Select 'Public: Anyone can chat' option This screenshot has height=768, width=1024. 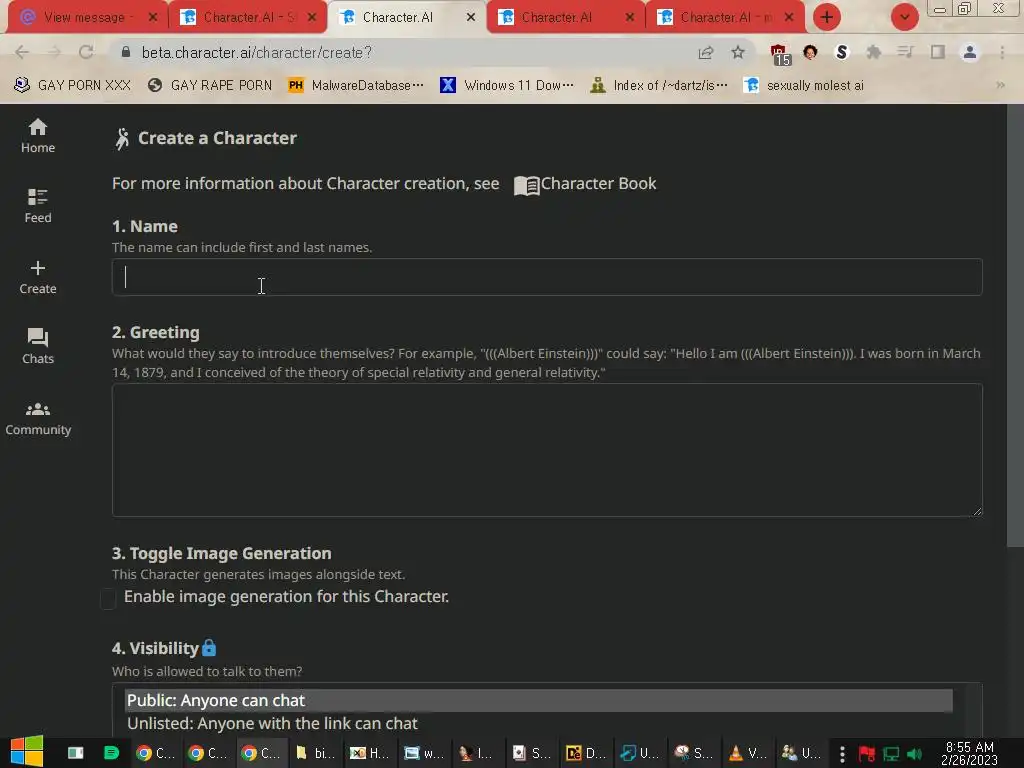538,700
